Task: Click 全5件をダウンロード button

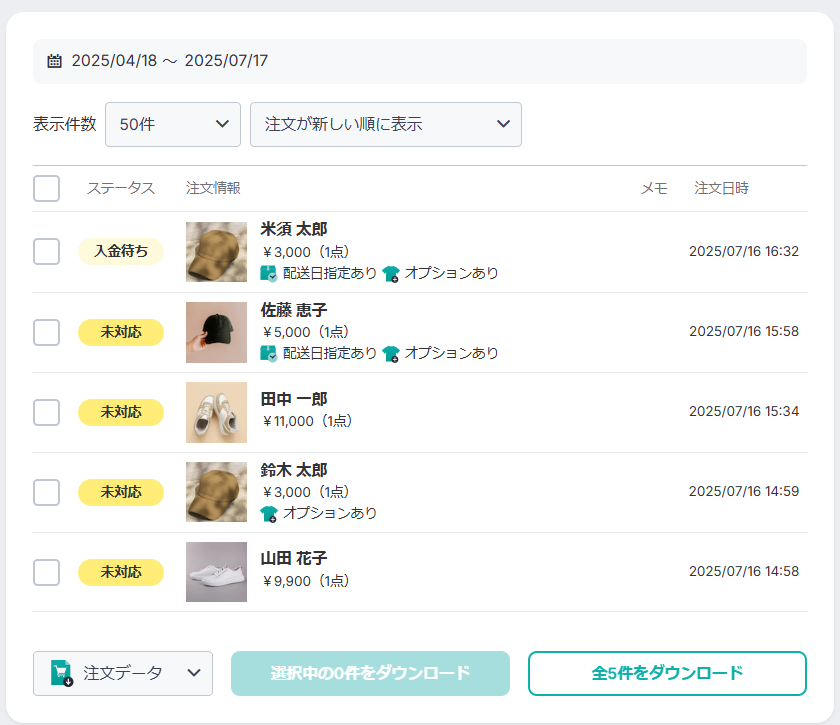Action: 667,673
